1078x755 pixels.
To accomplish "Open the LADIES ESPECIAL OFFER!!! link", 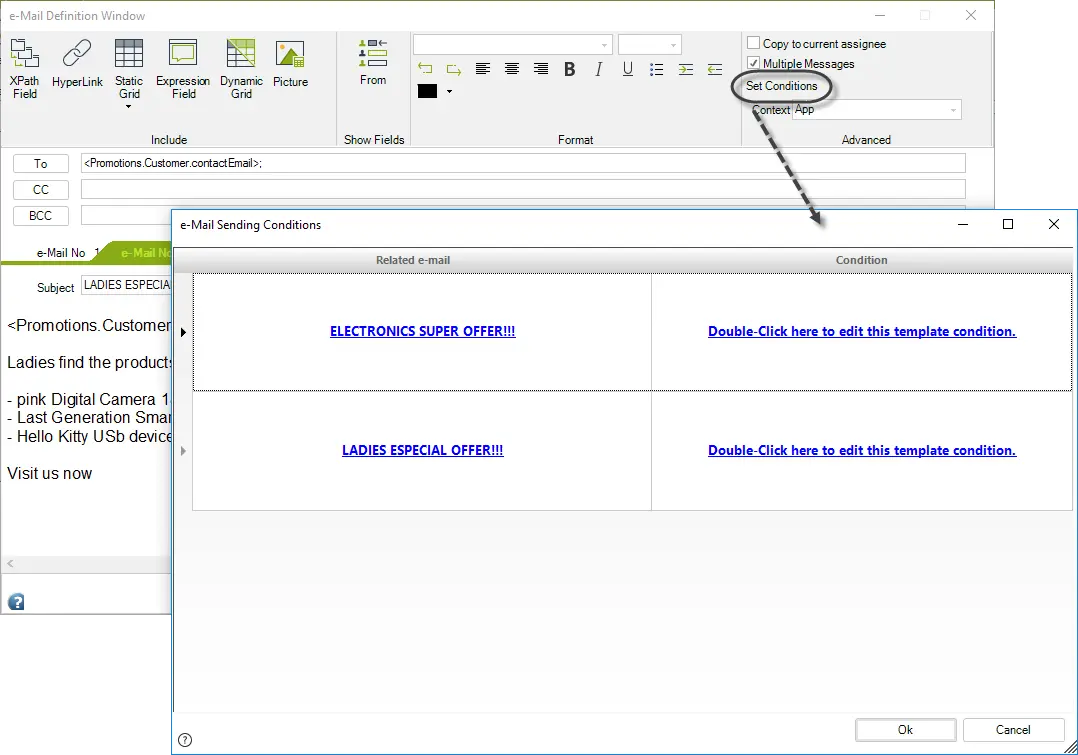I will pyautogui.click(x=422, y=450).
